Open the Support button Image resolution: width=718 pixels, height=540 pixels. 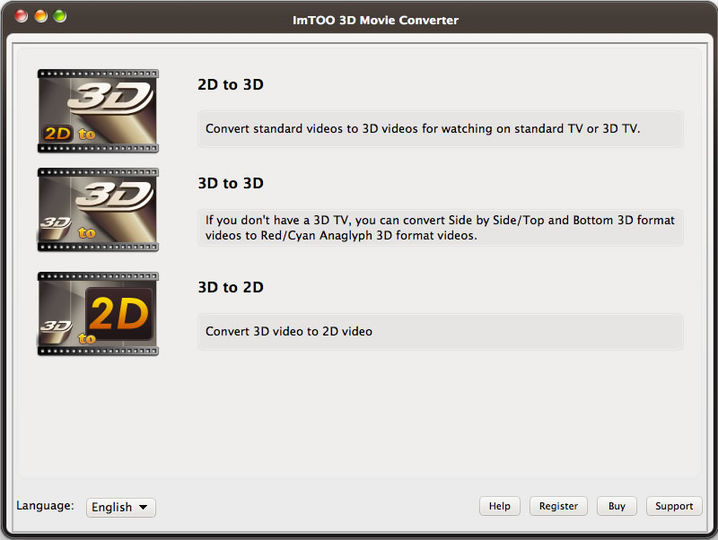point(674,506)
